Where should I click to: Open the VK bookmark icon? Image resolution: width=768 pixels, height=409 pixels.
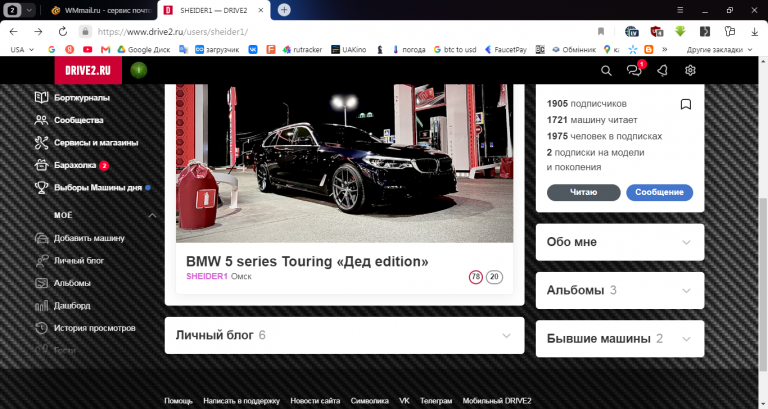(x=253, y=49)
